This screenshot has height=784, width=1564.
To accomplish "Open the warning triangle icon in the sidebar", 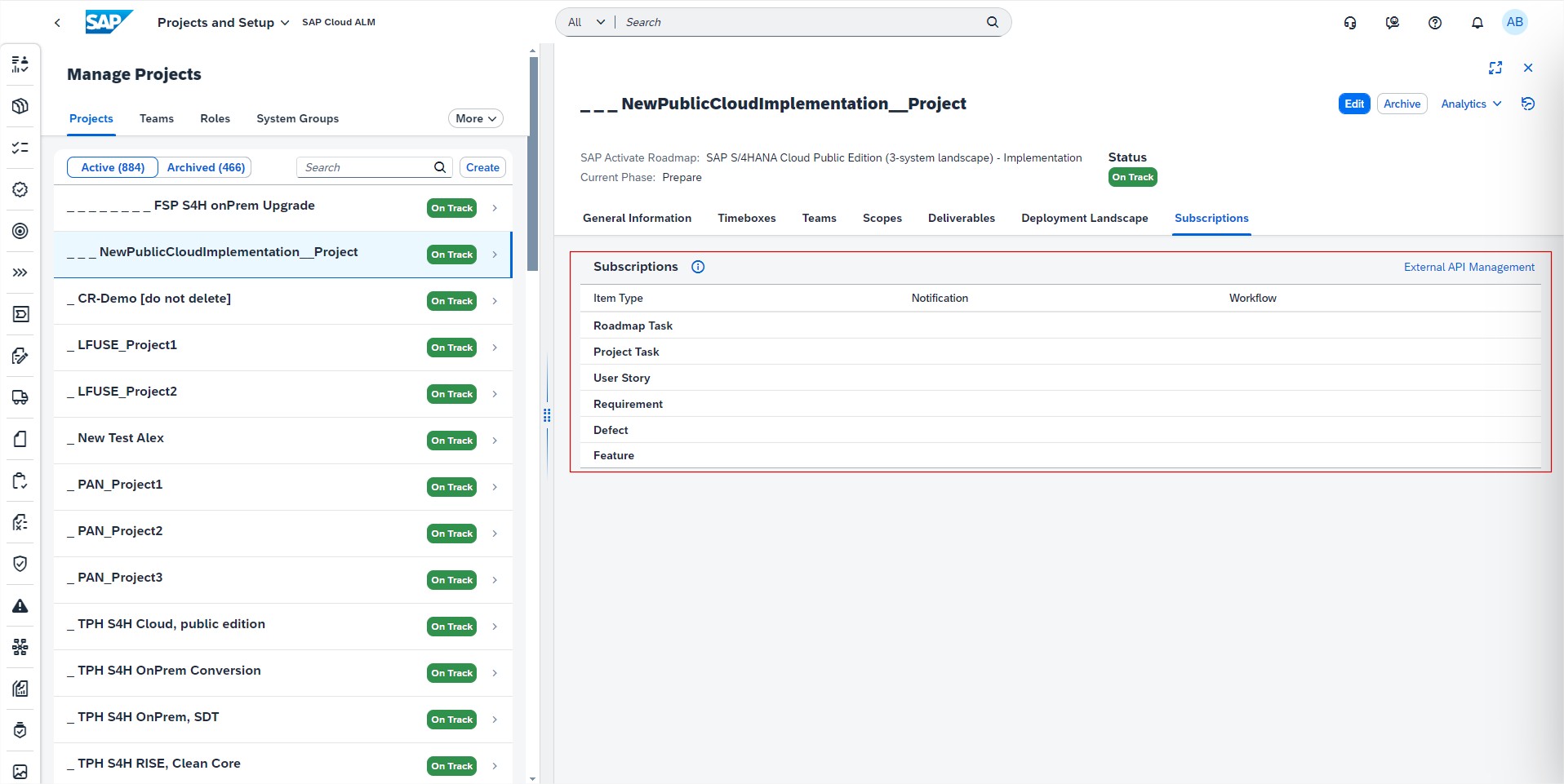I will [x=20, y=606].
